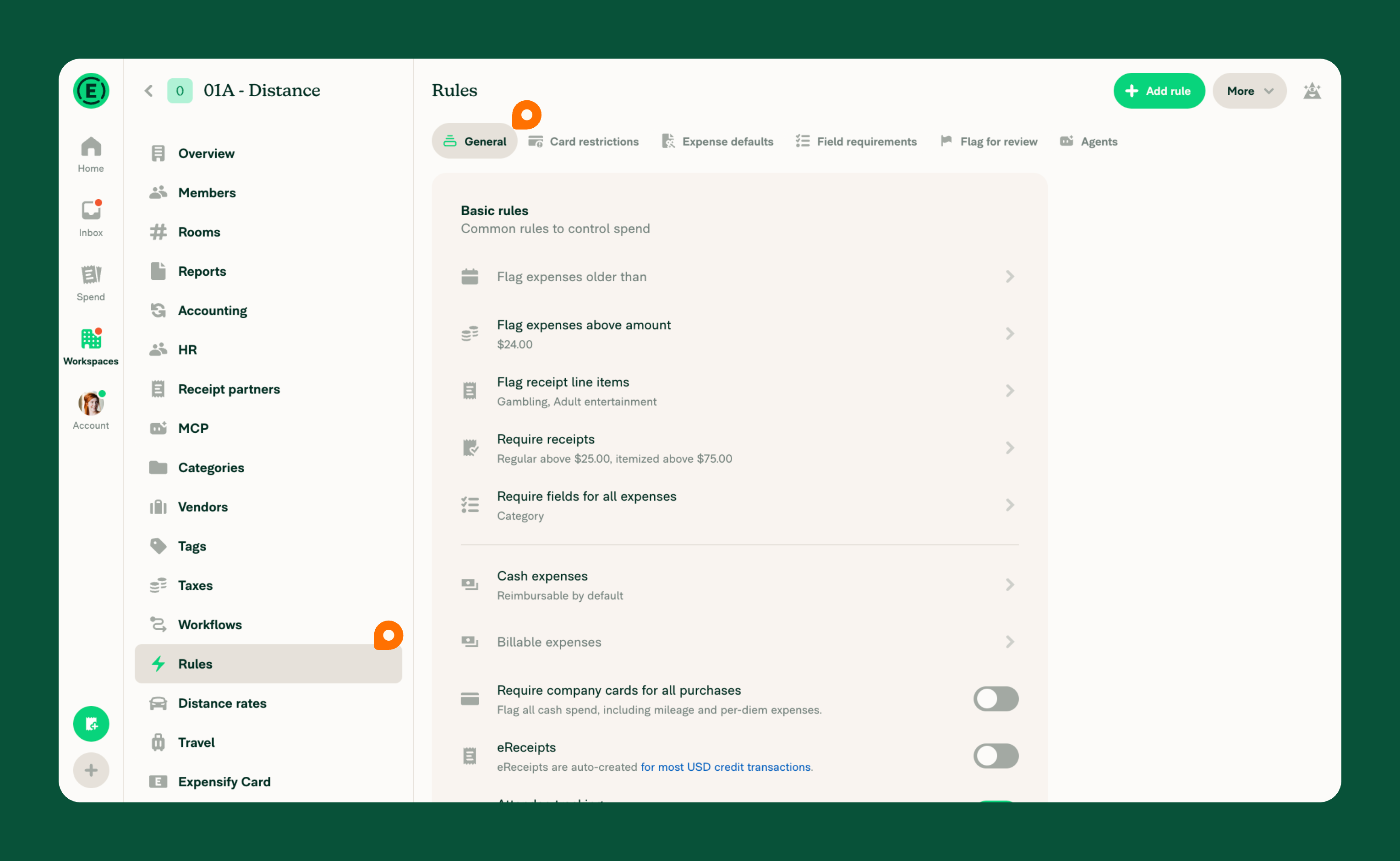Click the Distance rates car icon
This screenshot has width=1400, height=861.
click(x=159, y=703)
